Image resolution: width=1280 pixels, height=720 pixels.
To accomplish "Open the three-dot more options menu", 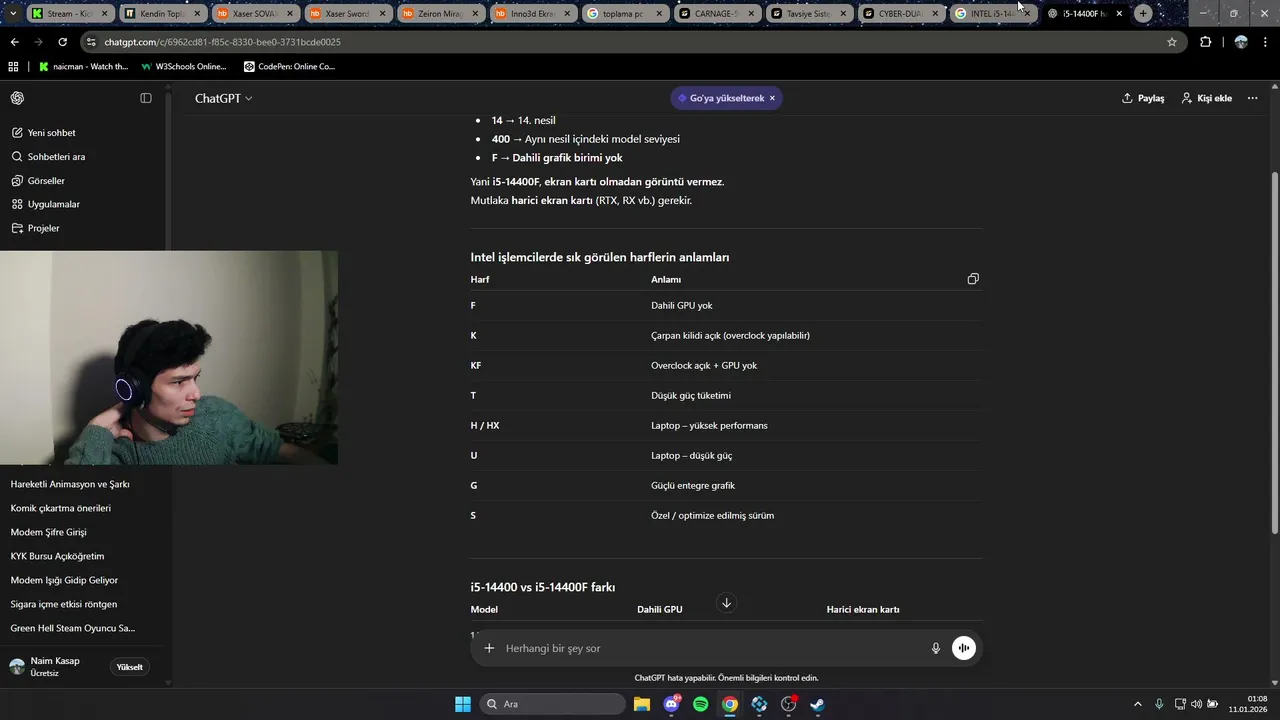I will 1252,98.
